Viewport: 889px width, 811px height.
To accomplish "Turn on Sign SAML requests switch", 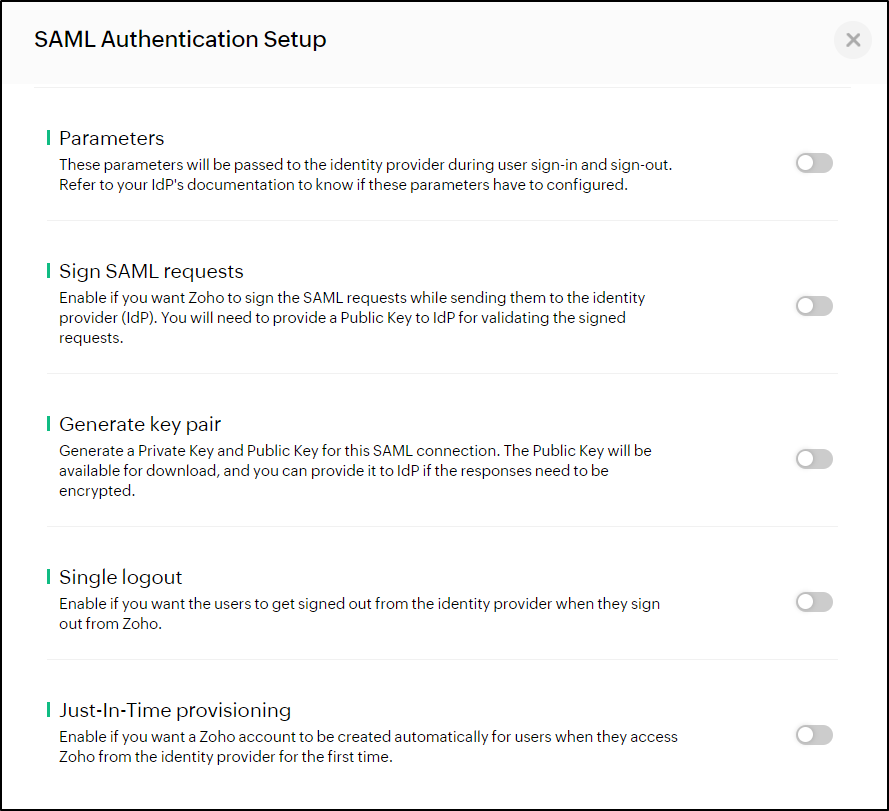I will 814,306.
